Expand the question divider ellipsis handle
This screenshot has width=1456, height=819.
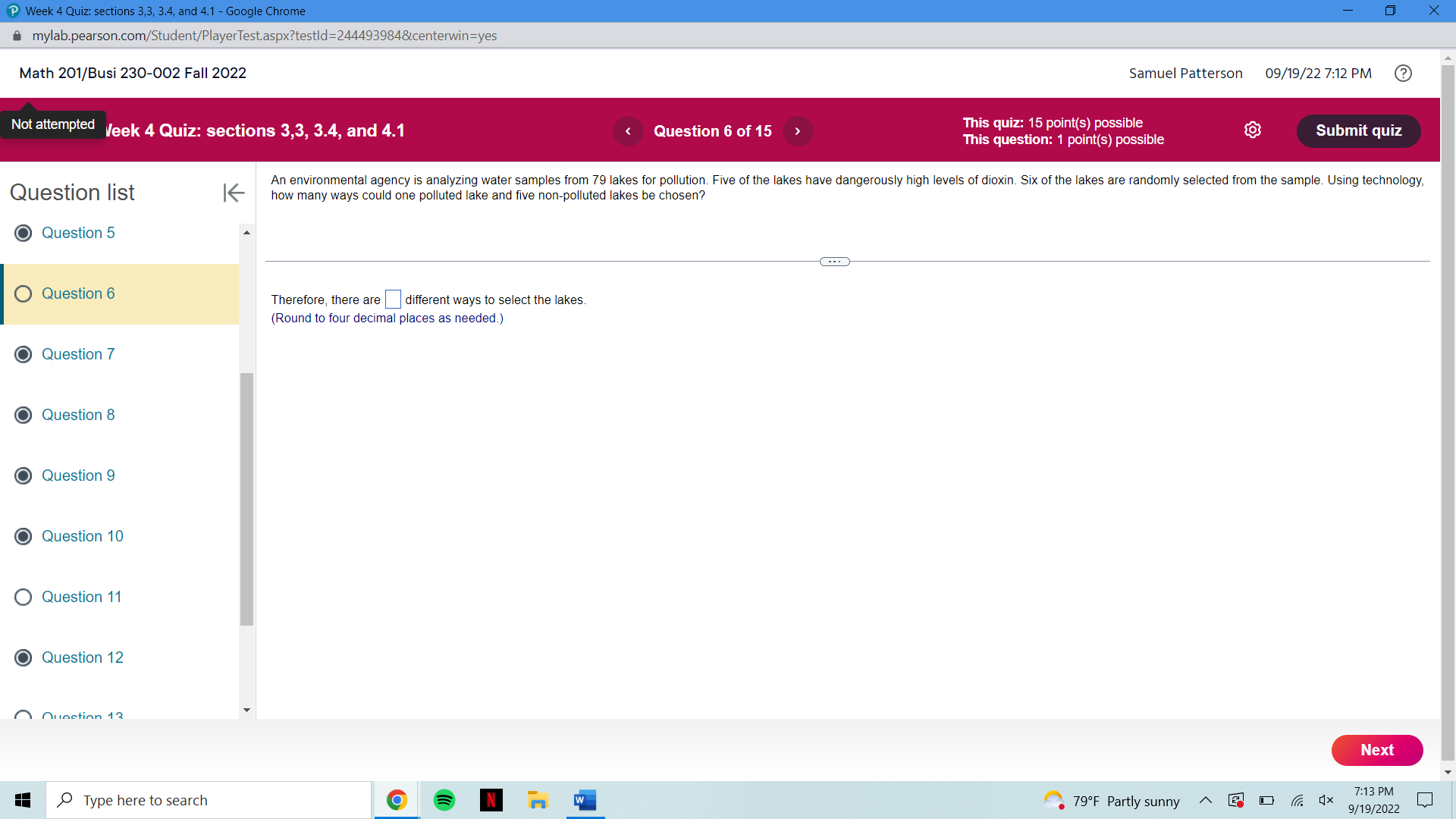834,262
